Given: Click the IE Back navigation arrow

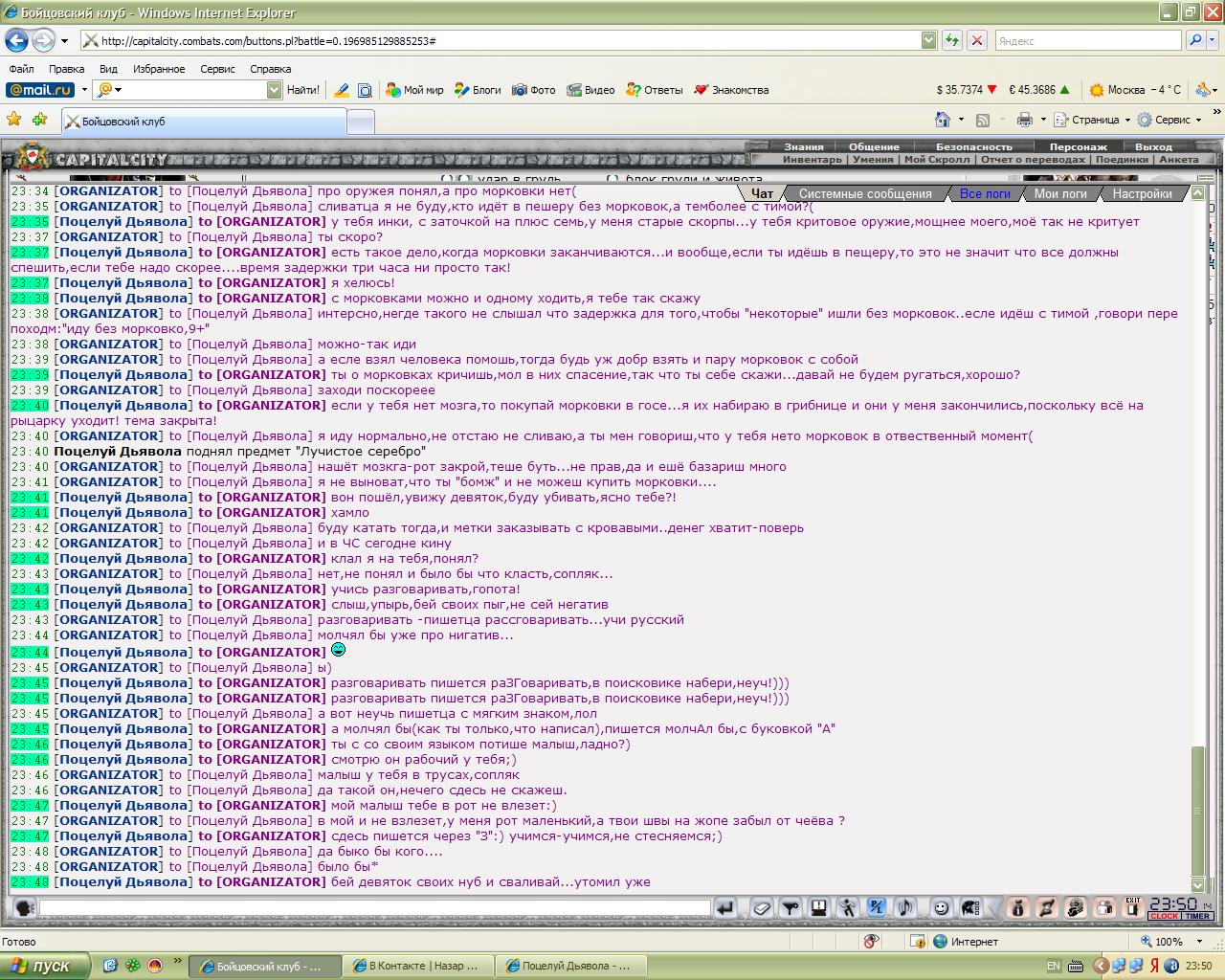Looking at the screenshot, I should 16,40.
